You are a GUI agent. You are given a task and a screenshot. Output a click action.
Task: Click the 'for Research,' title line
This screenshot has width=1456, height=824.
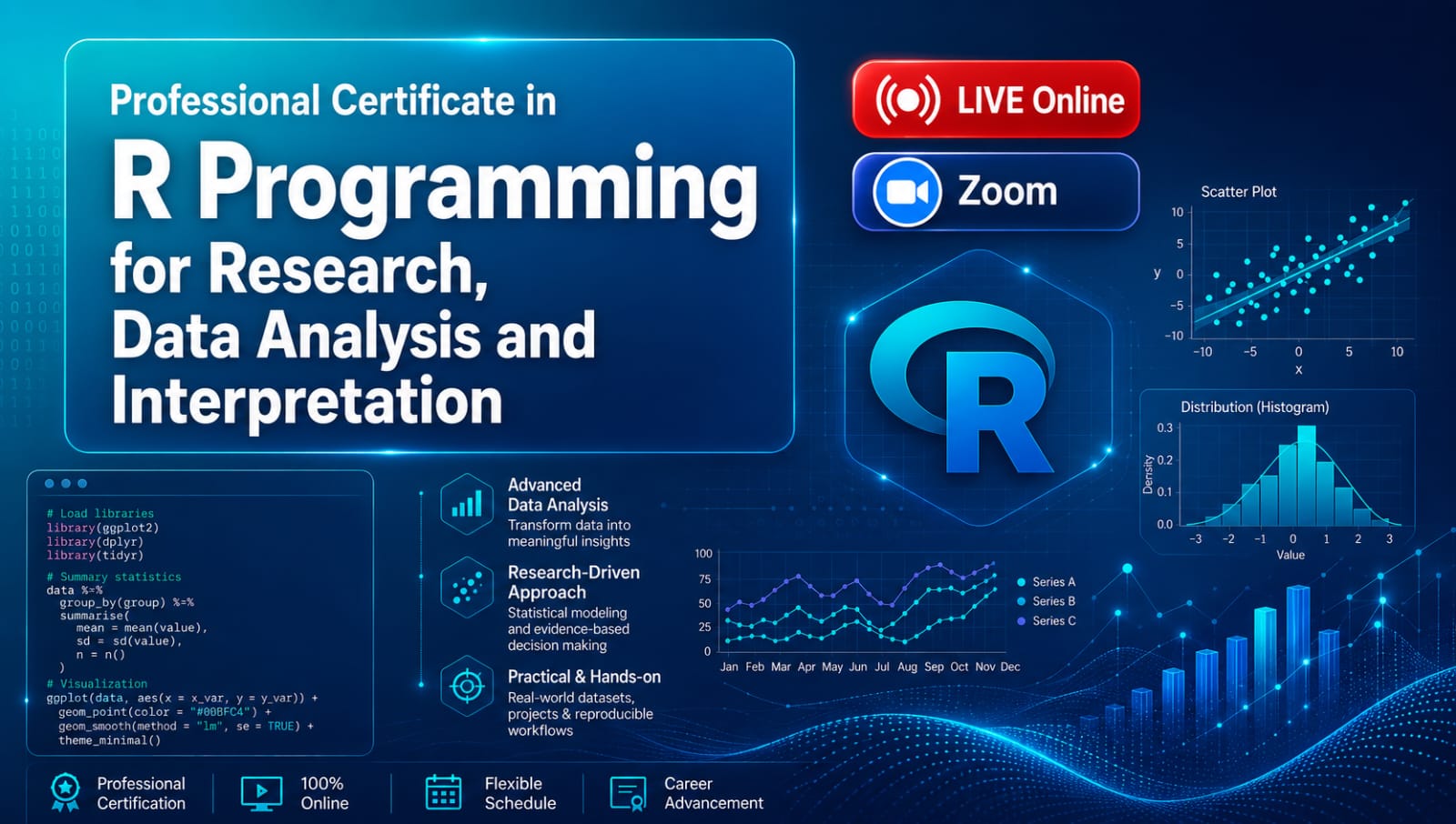pos(298,269)
